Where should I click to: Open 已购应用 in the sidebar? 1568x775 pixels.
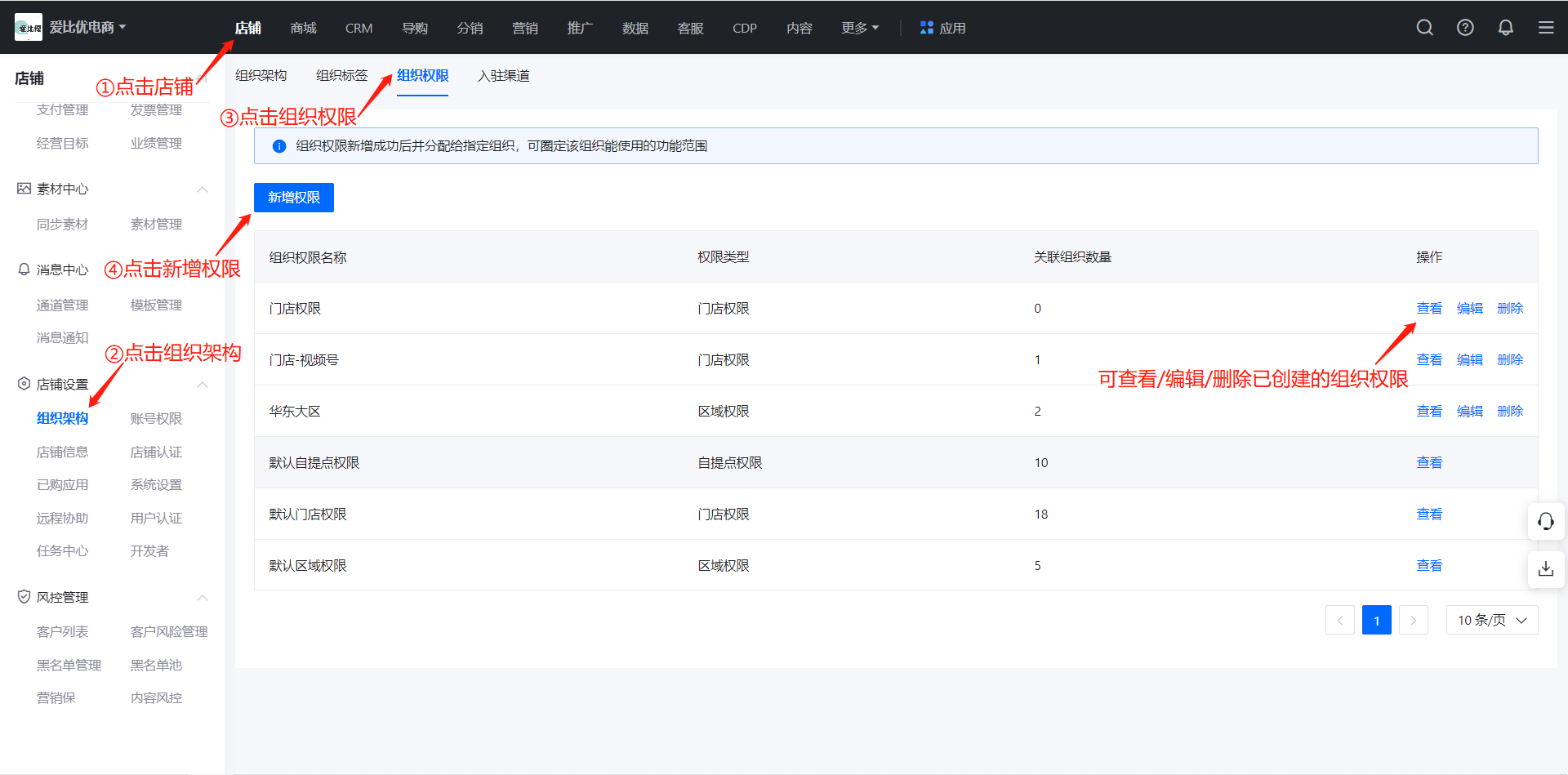62,484
